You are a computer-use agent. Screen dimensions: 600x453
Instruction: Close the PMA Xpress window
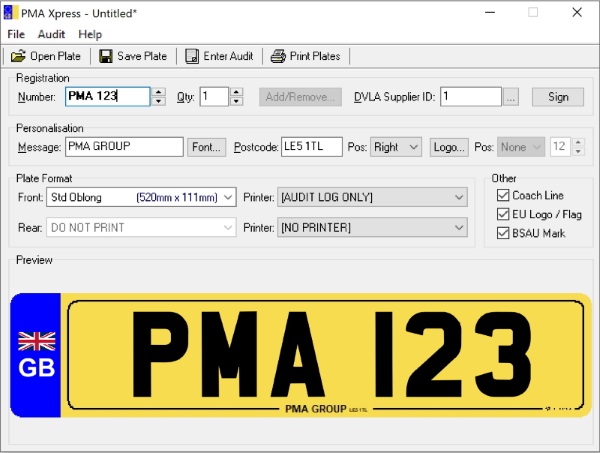[577, 13]
